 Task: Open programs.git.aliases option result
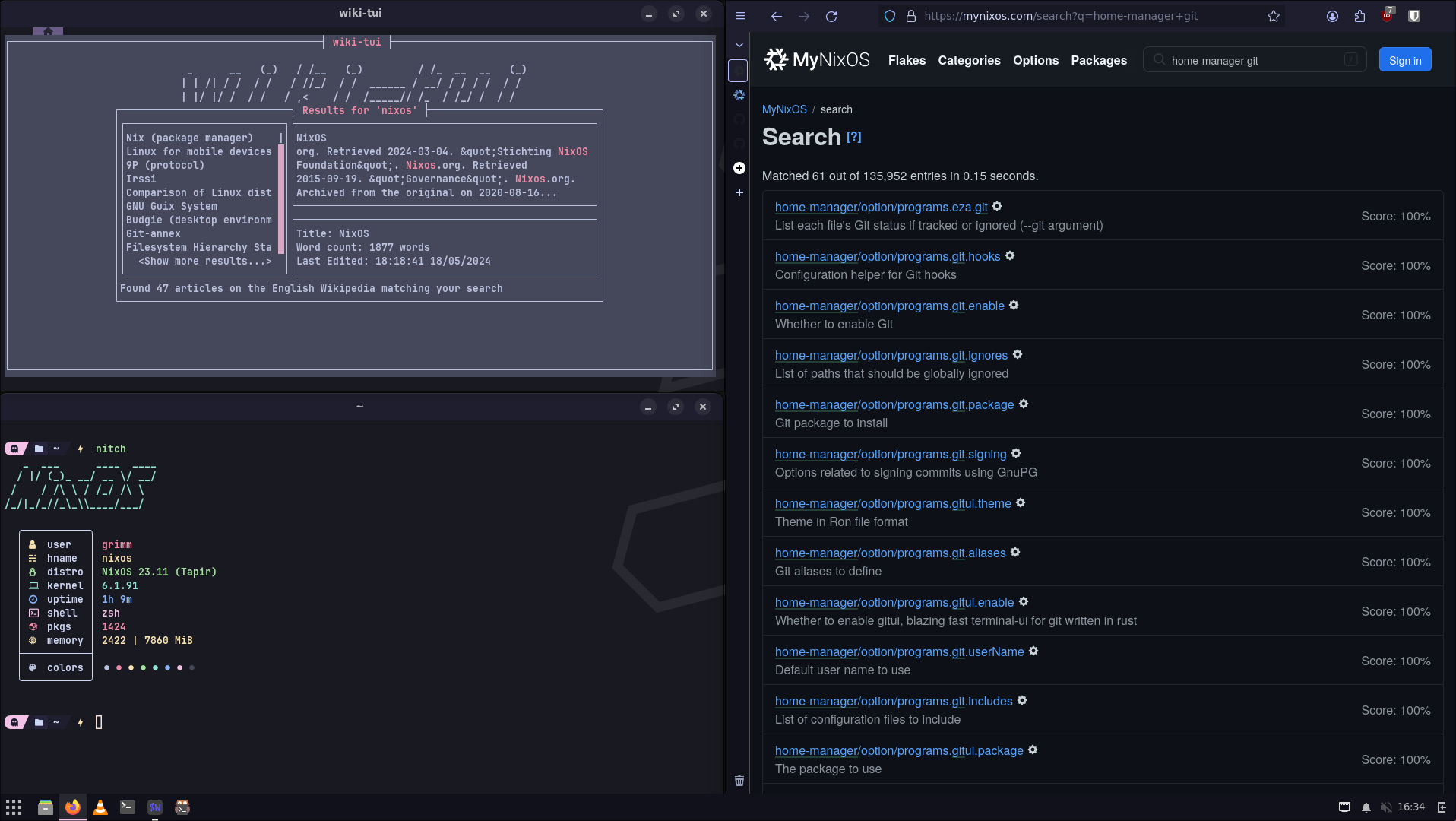[x=891, y=553]
